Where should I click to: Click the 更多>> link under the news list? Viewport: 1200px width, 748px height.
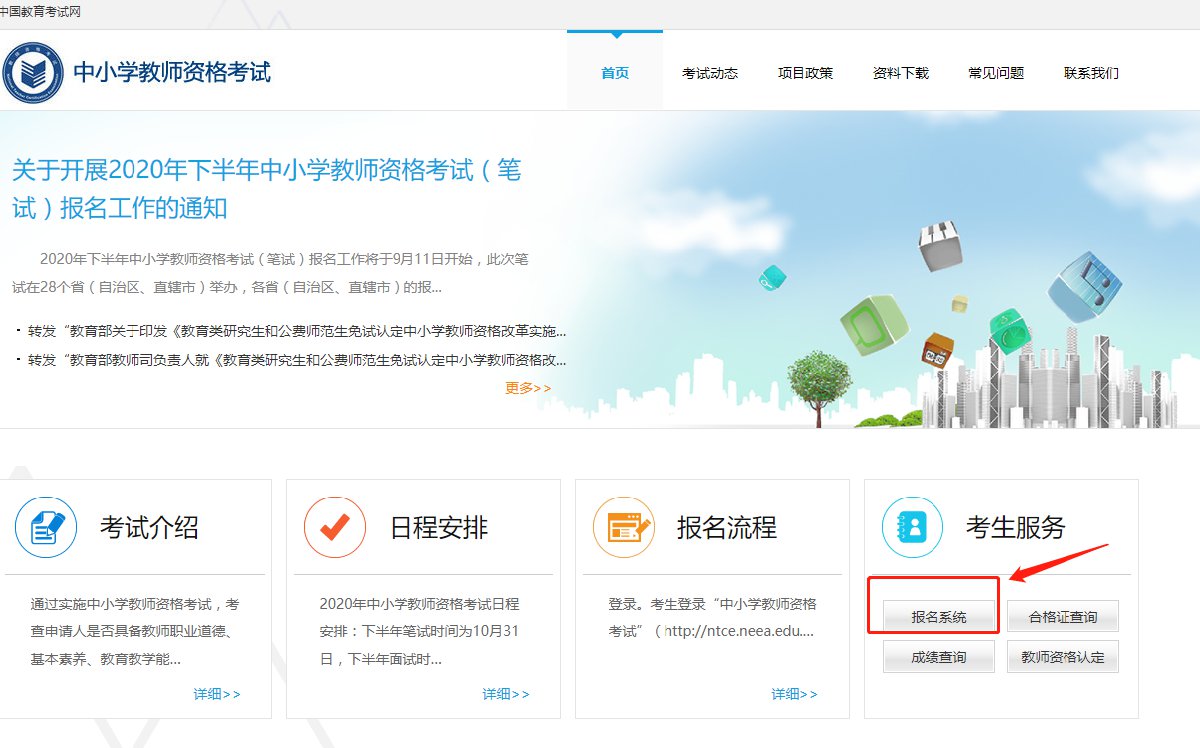click(528, 388)
